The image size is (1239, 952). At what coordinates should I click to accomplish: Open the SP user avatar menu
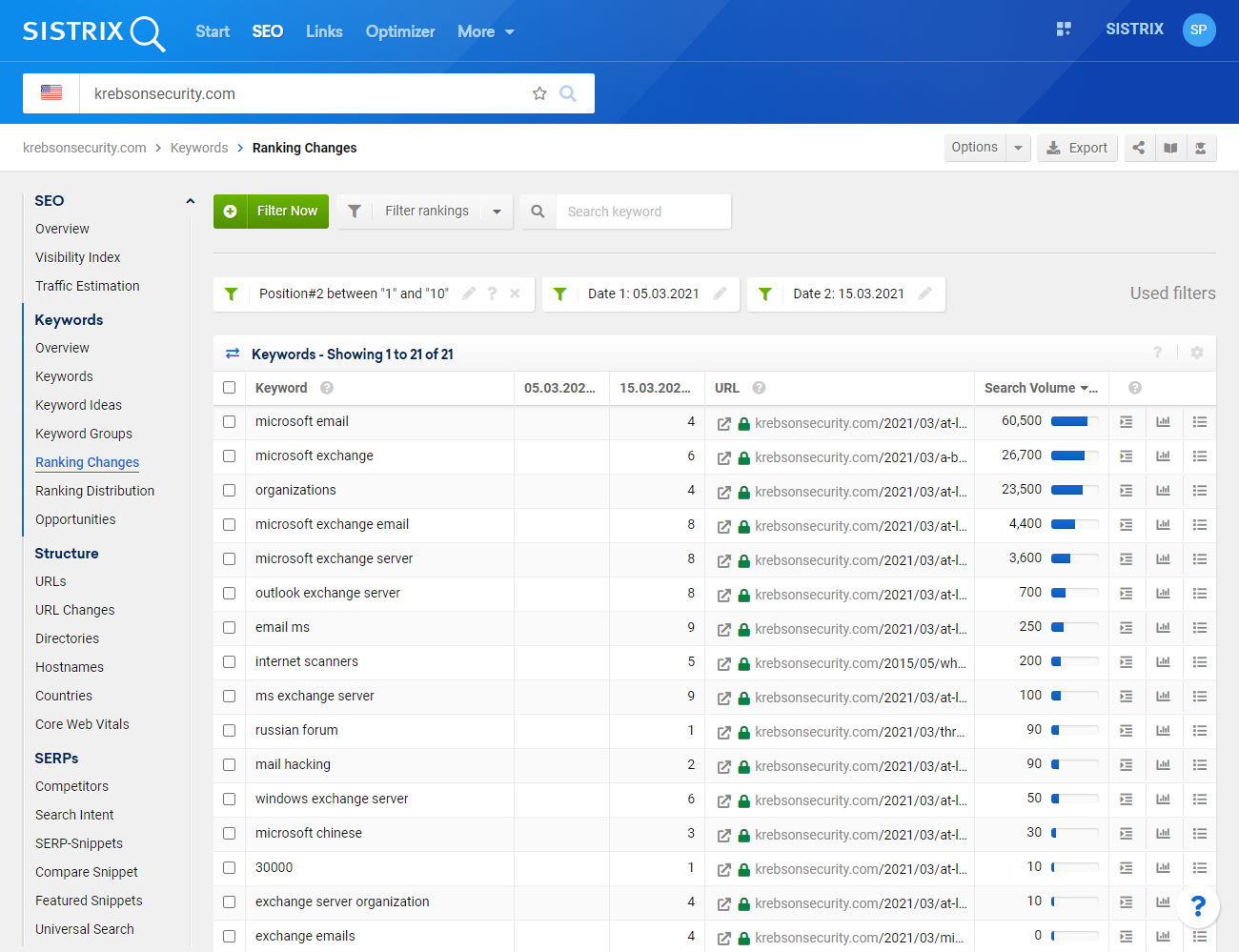pyautogui.click(x=1199, y=30)
